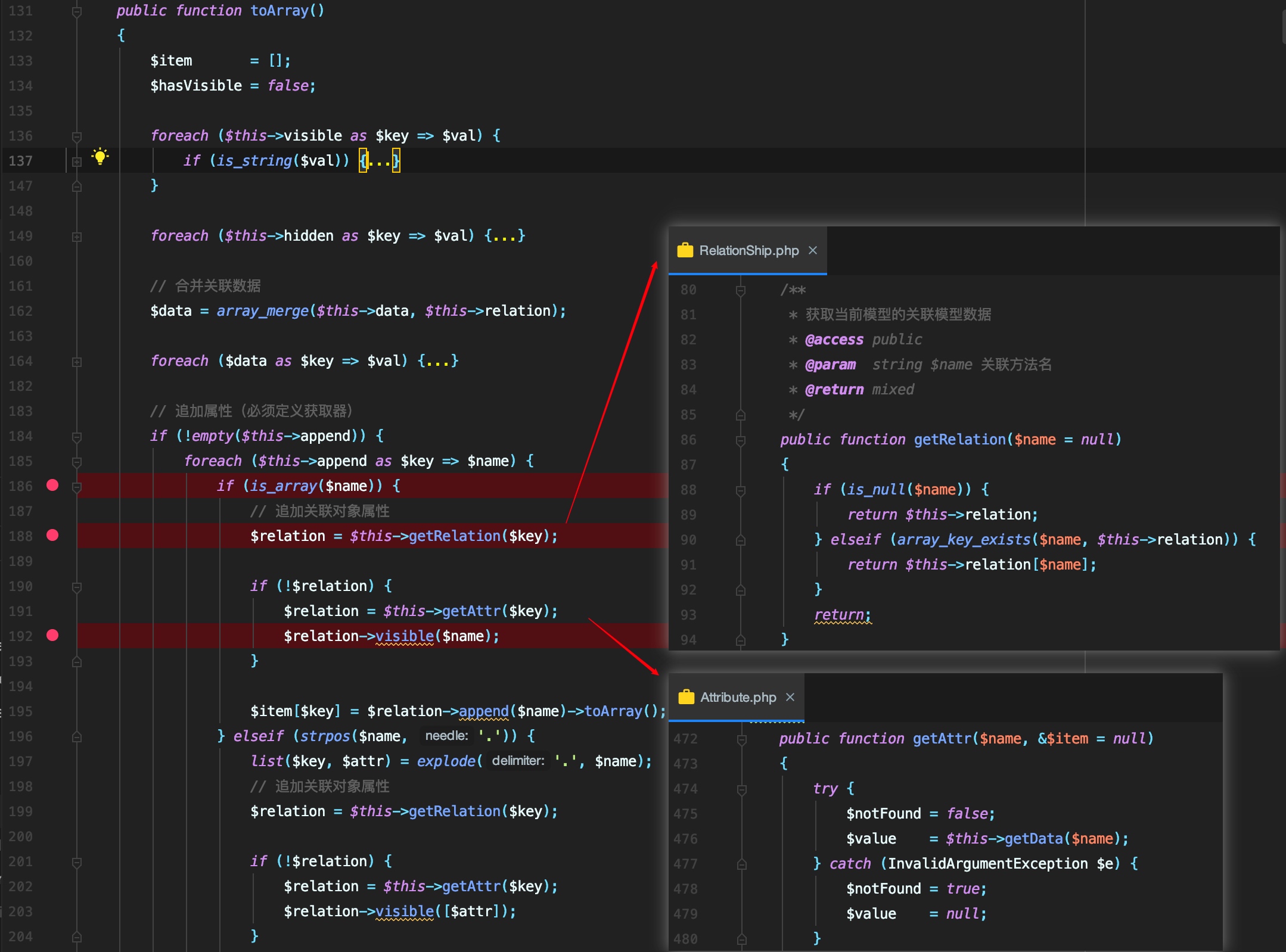Click the folded {...} placeholder on line 137

(x=380, y=161)
